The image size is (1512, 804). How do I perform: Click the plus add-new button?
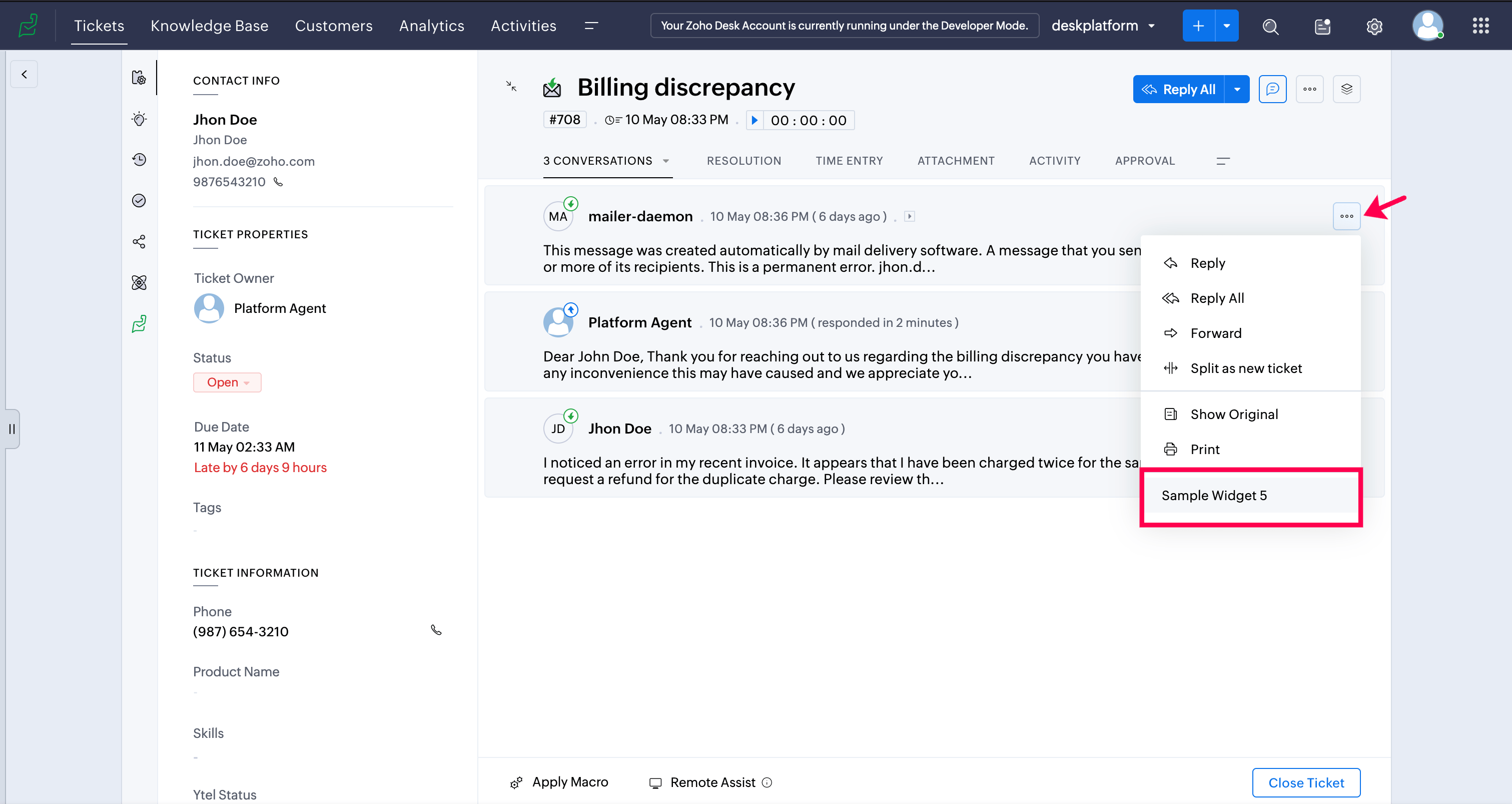click(x=1198, y=25)
